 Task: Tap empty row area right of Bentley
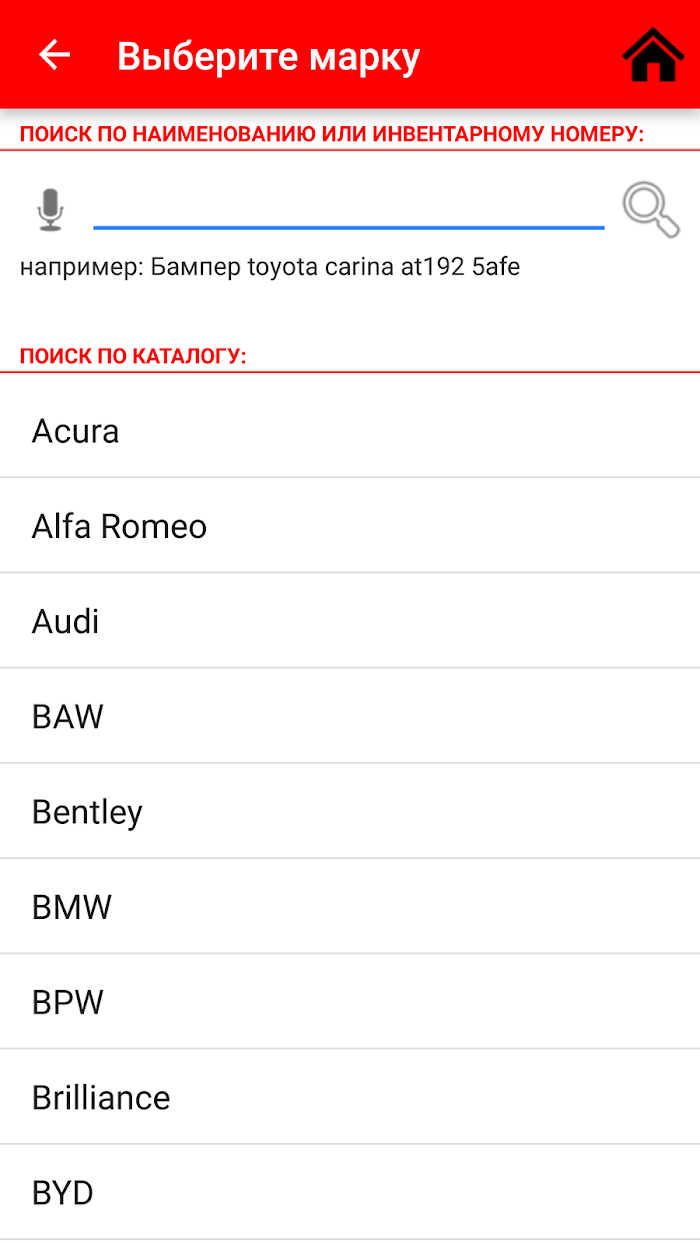[x=420, y=811]
